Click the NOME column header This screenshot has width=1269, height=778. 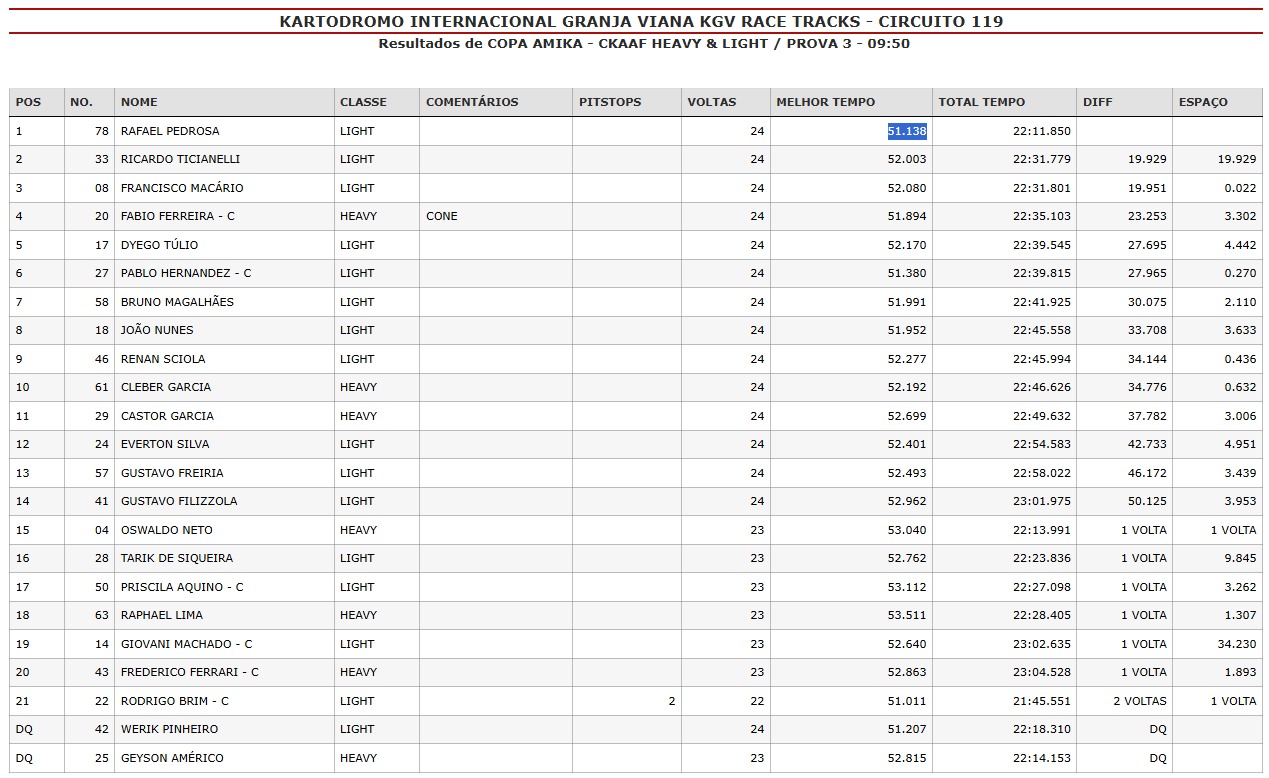click(x=224, y=102)
